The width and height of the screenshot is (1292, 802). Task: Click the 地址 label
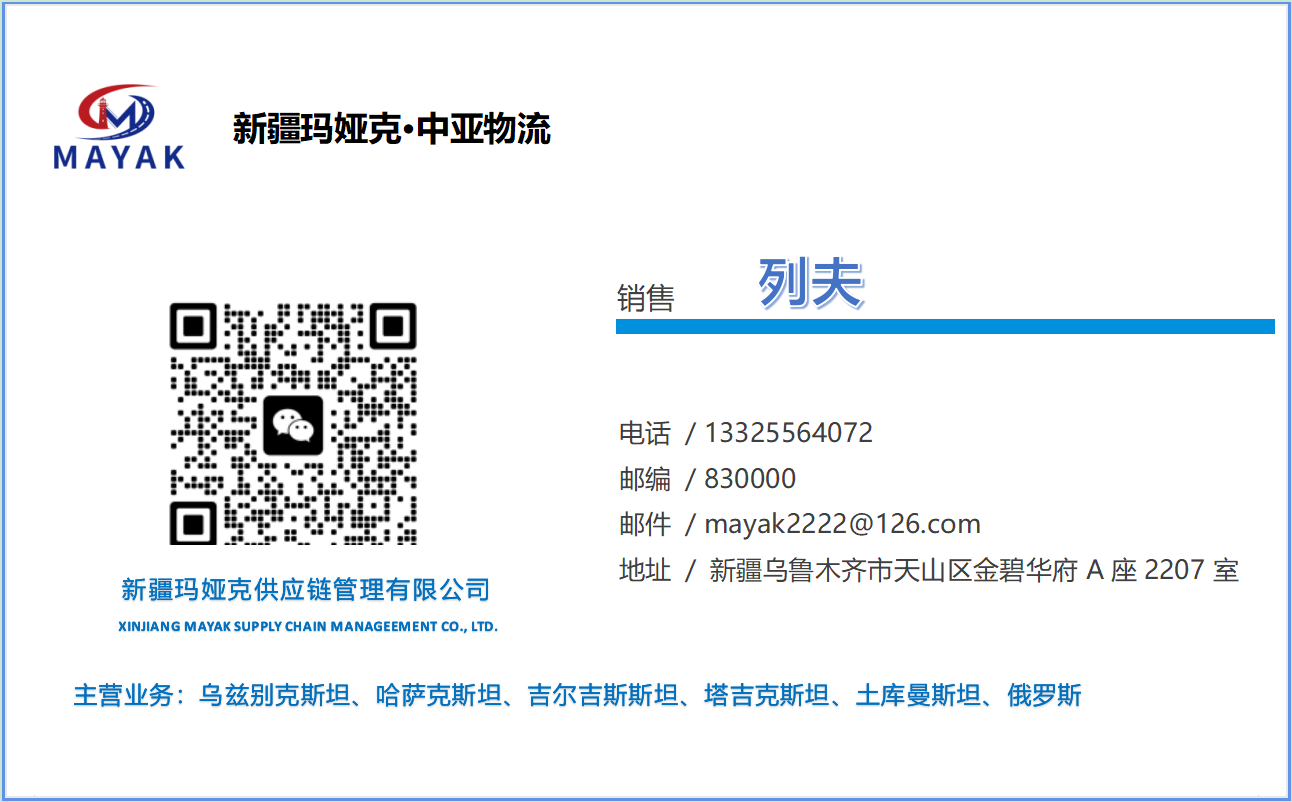tap(645, 571)
